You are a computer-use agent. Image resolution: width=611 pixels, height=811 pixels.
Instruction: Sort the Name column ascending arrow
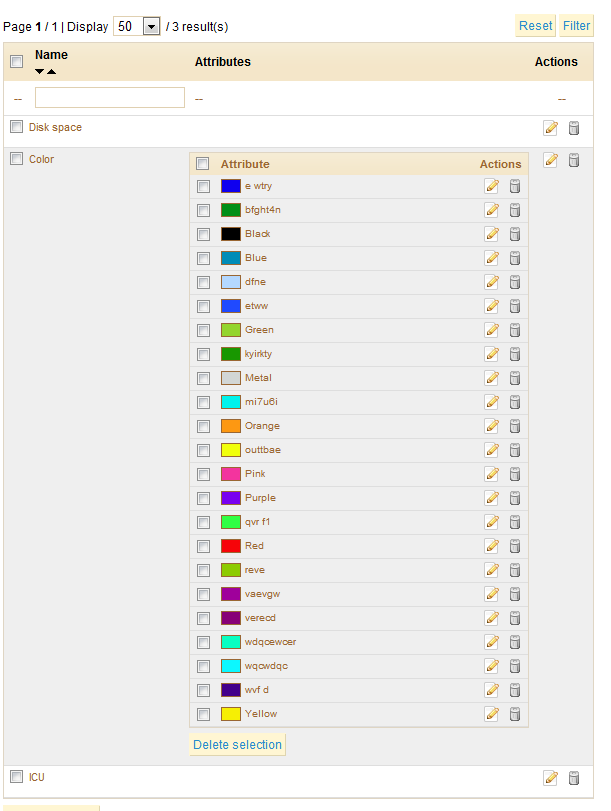click(x=52, y=72)
